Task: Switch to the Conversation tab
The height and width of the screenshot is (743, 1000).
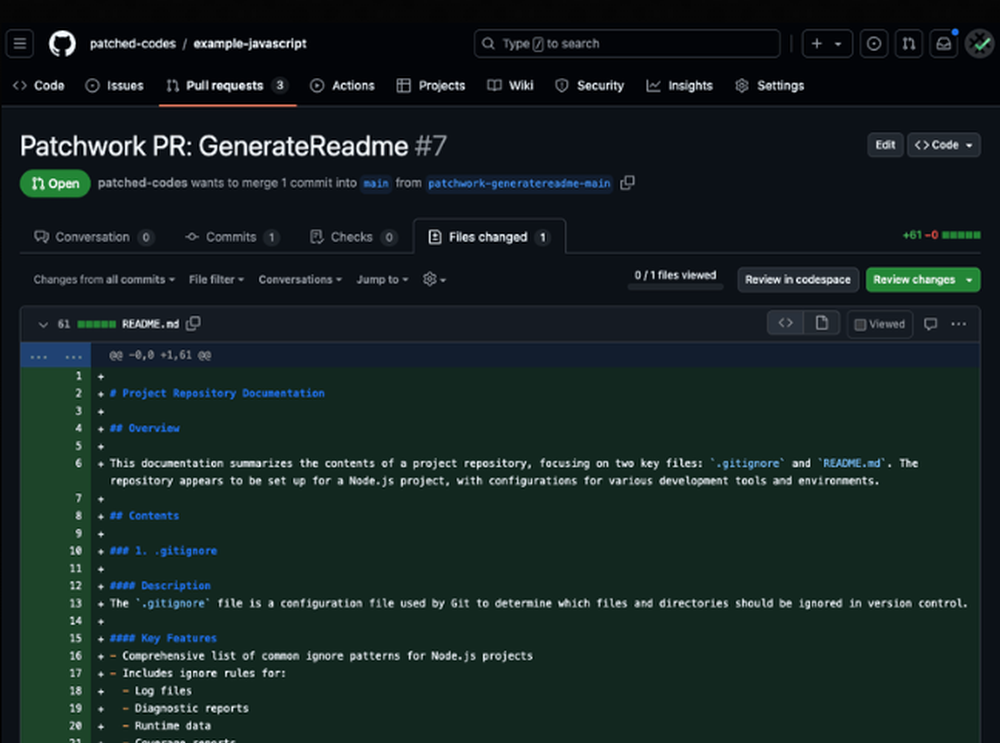Action: [93, 237]
